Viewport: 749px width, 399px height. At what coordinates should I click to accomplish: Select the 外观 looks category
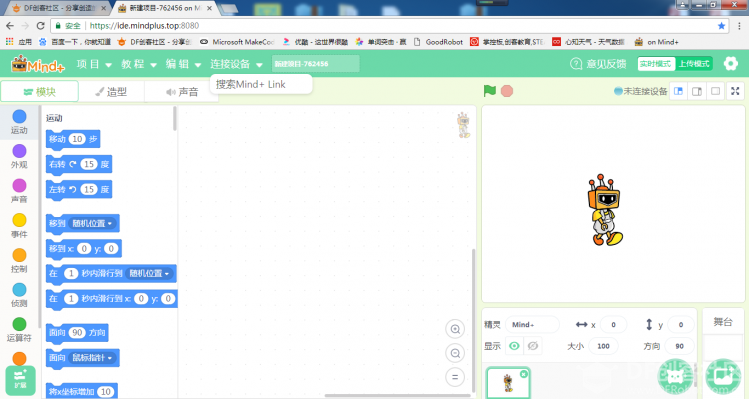tap(19, 157)
